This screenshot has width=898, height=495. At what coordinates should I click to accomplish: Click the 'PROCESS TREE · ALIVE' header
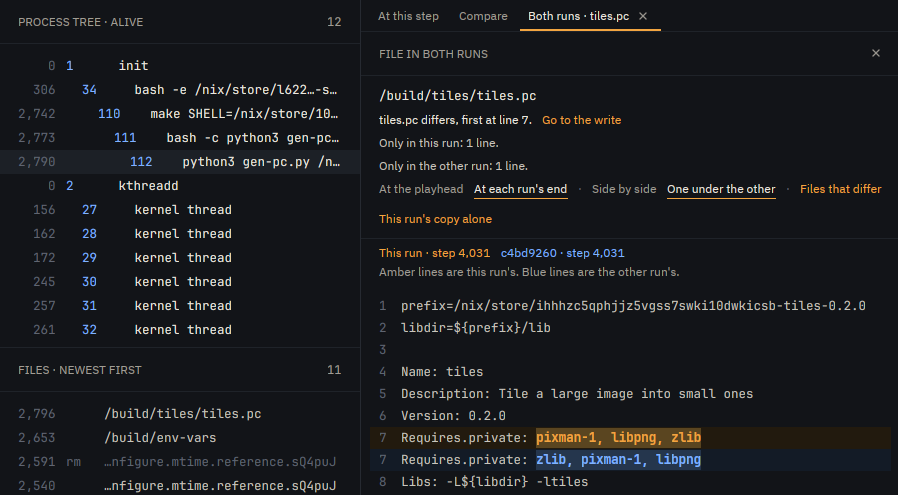[81, 22]
